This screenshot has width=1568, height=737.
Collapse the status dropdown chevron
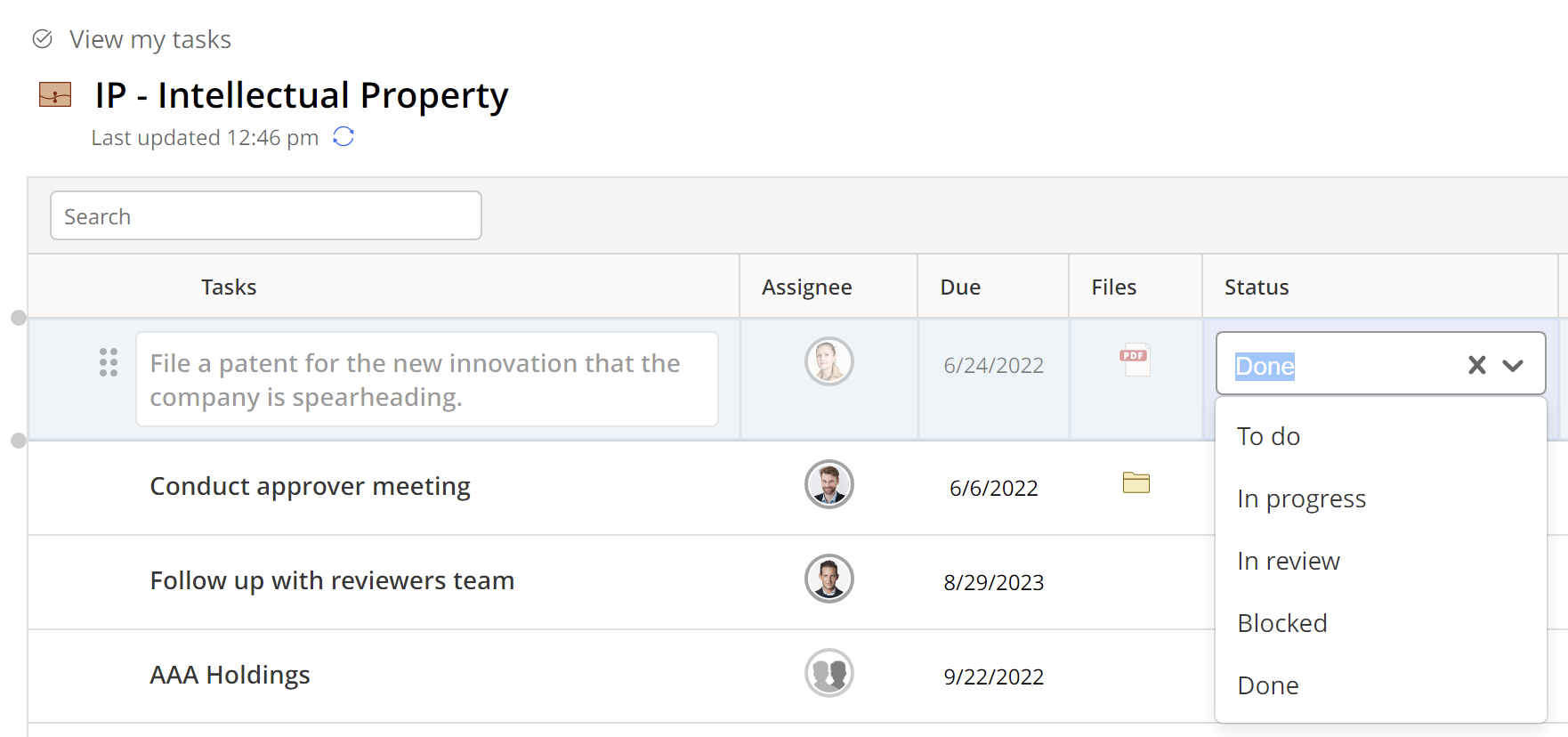(1513, 365)
